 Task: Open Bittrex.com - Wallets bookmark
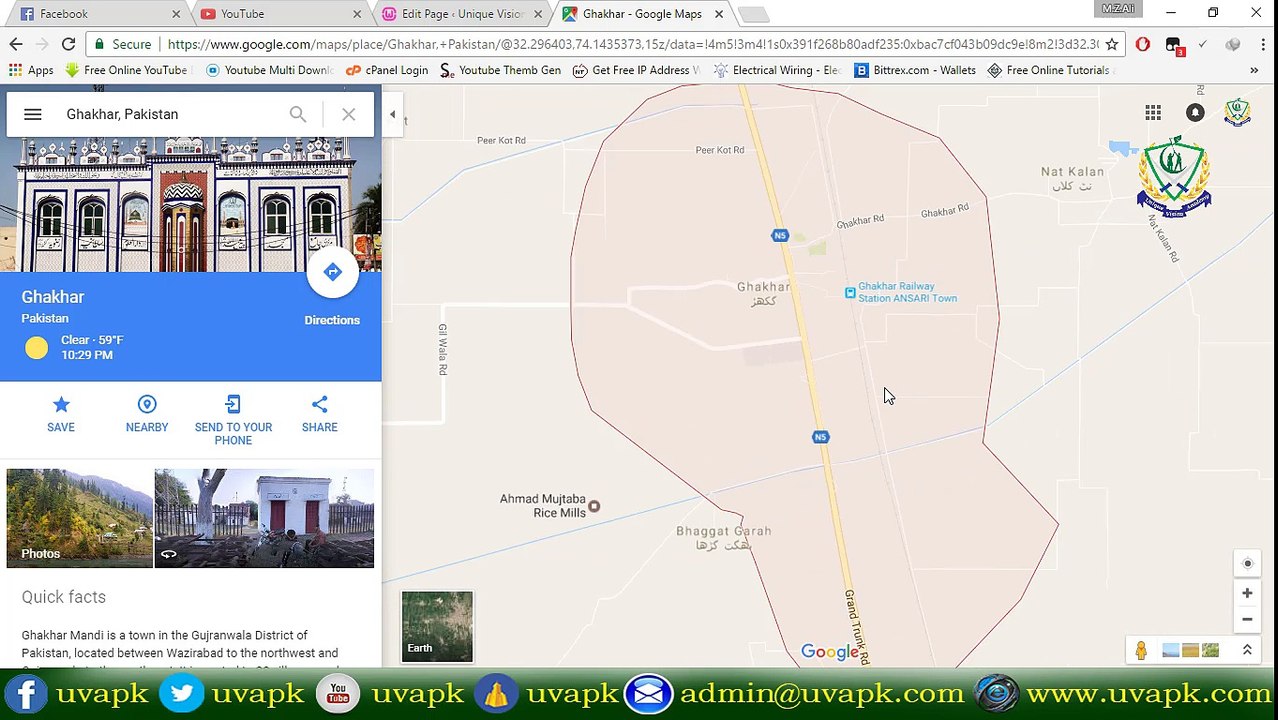click(915, 70)
